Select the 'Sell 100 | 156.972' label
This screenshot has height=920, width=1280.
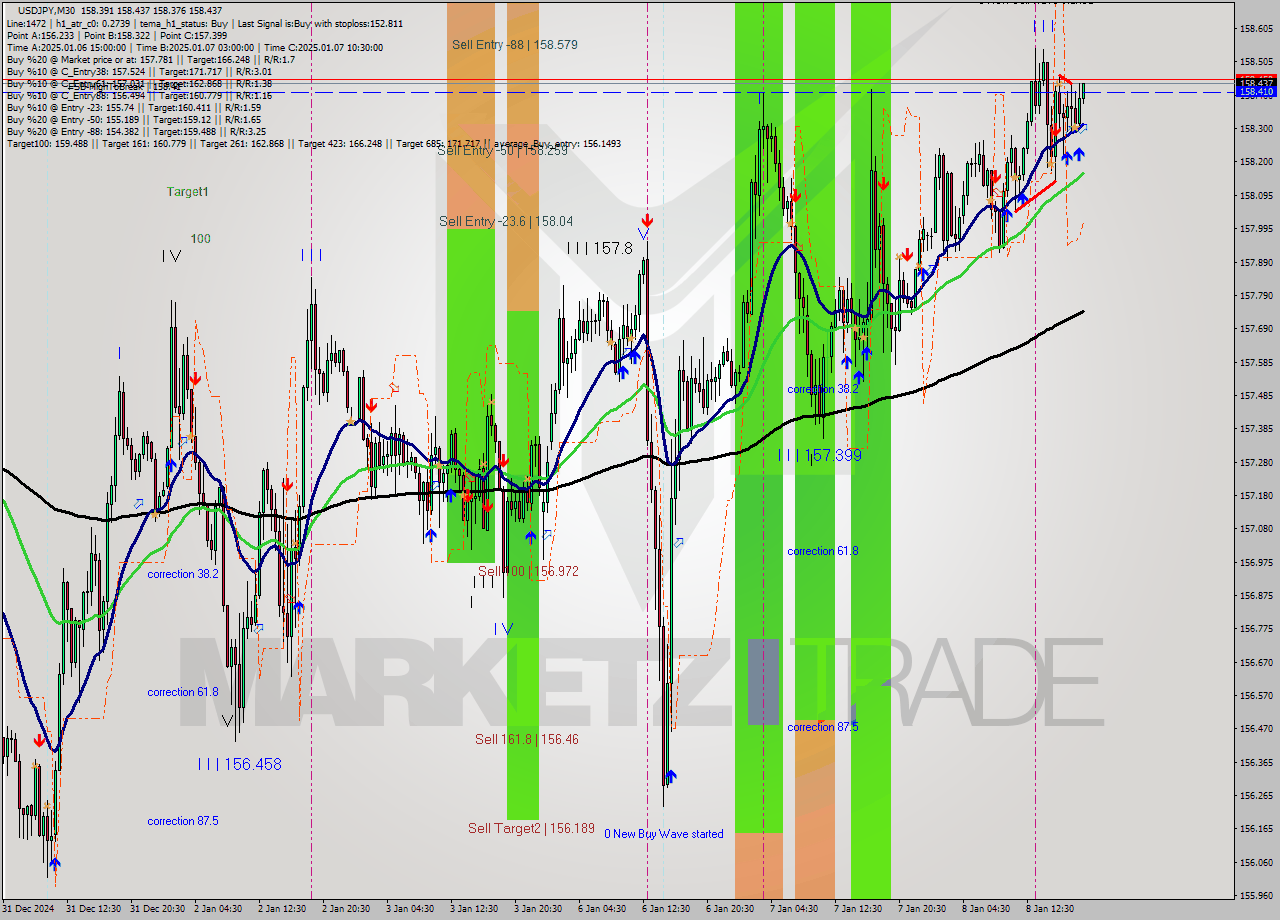(x=528, y=571)
